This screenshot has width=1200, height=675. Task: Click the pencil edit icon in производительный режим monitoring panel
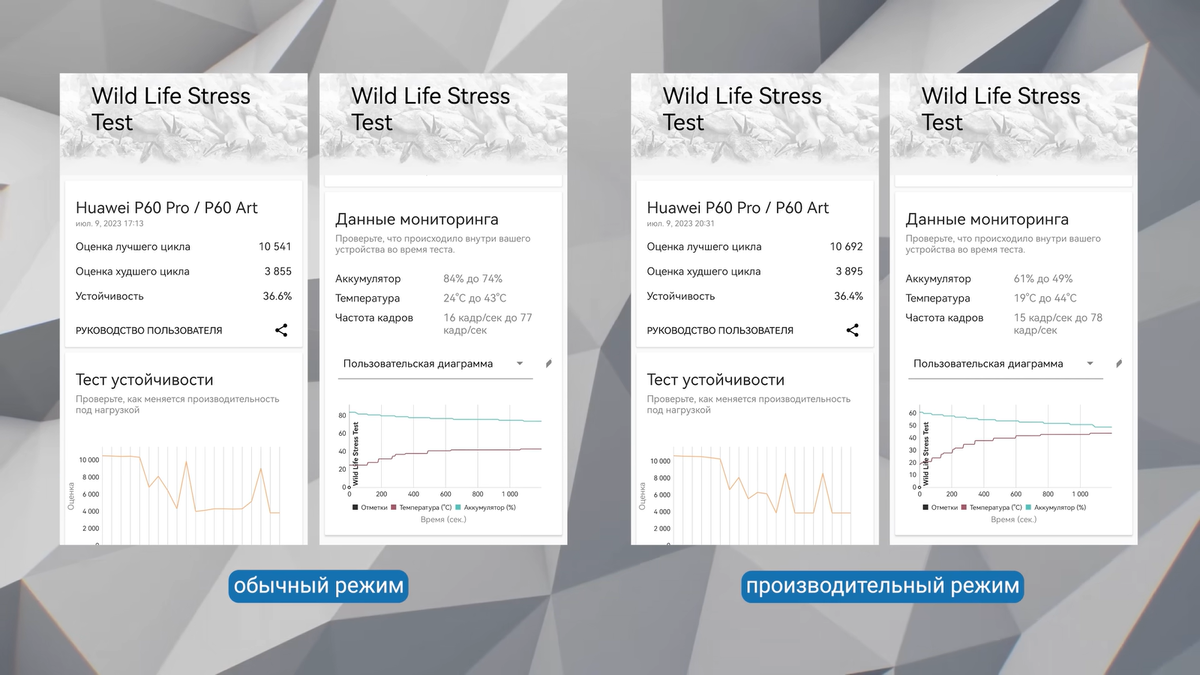point(1119,364)
